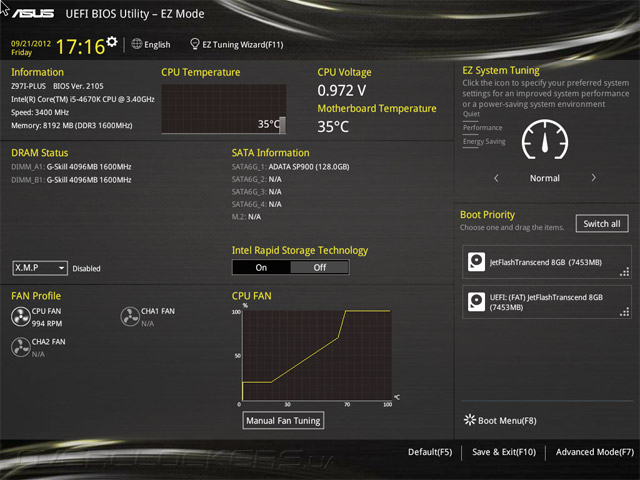This screenshot has width=640, height=480.
Task: Click 'SATA6G_2: N/A' row
Action: [x=257, y=179]
